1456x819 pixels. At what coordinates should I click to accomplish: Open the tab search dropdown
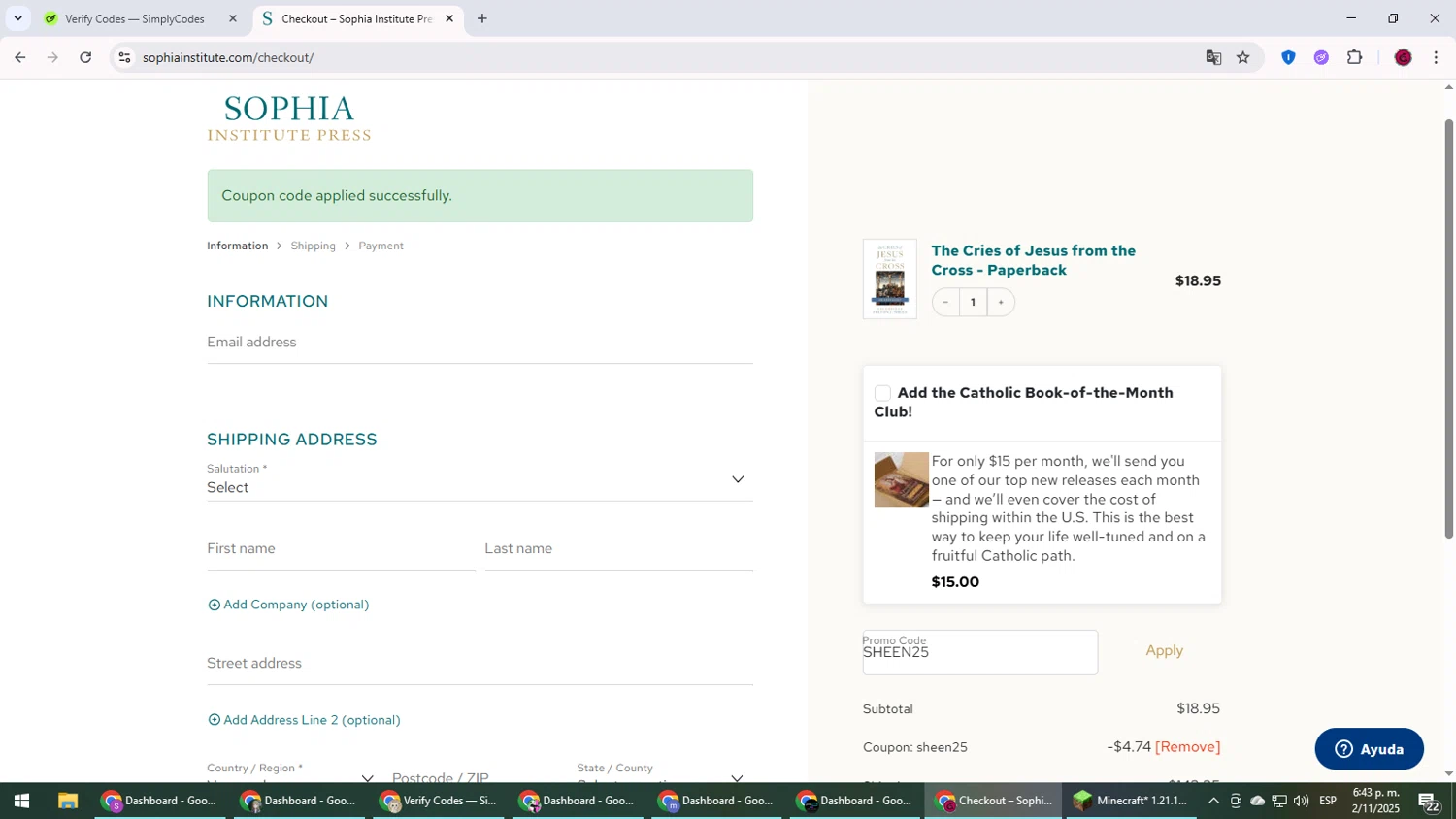coord(17,18)
